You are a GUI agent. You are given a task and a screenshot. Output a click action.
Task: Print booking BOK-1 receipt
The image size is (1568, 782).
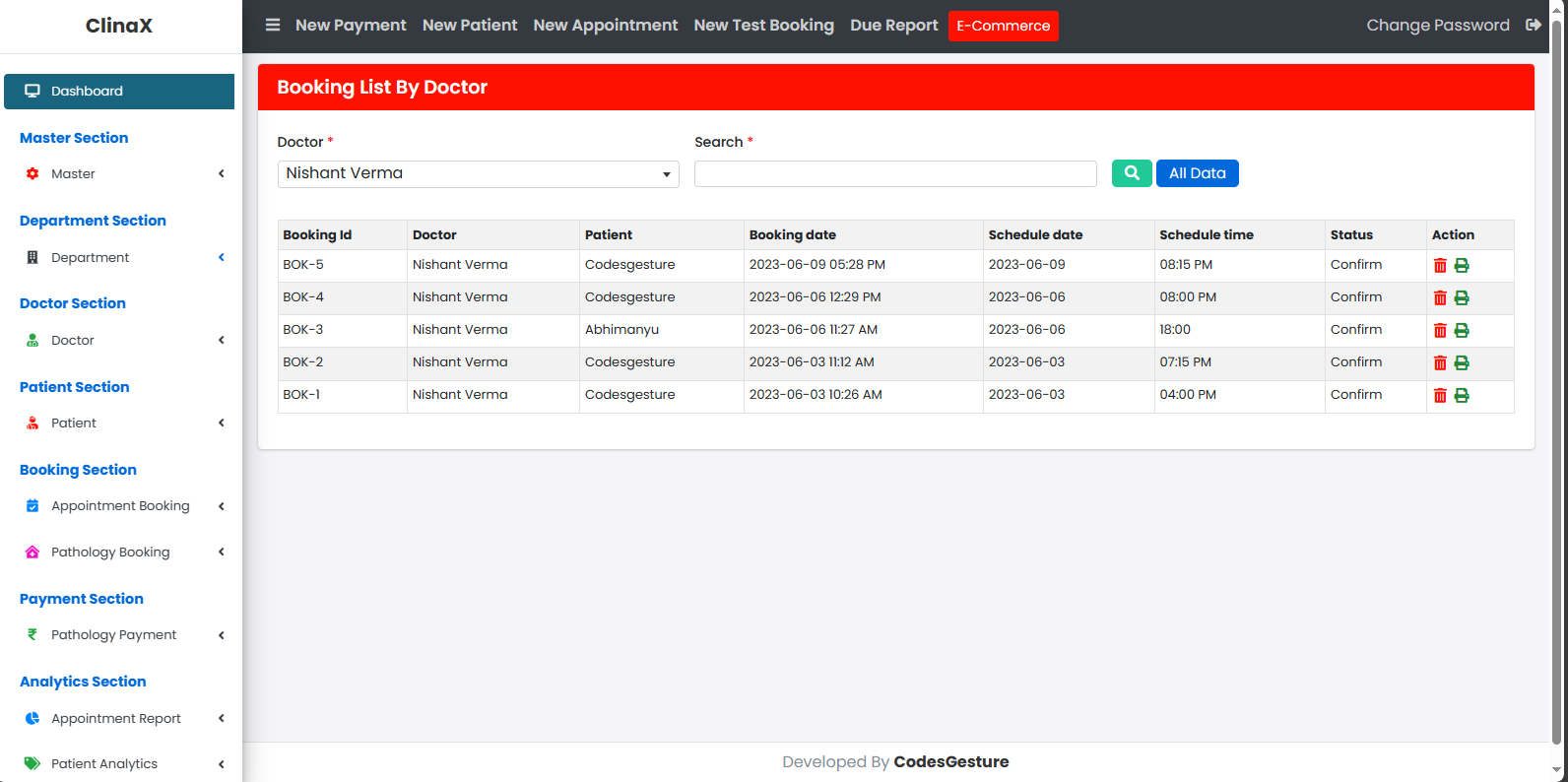point(1462,395)
